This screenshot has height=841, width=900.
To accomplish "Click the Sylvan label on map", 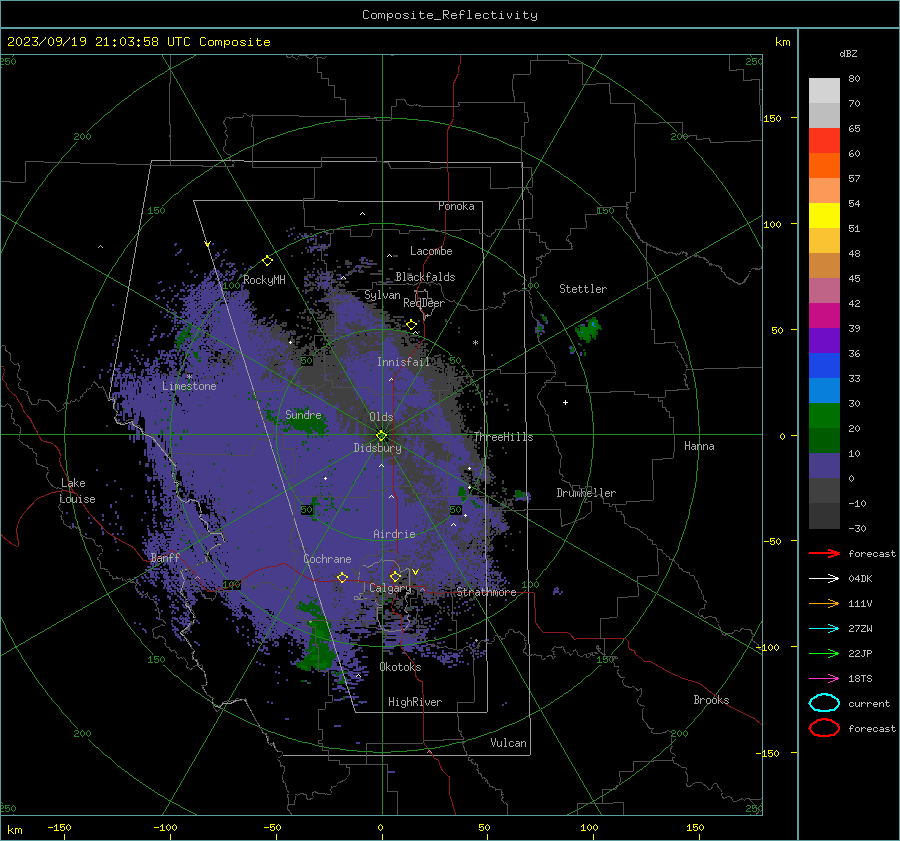I will (x=382, y=295).
